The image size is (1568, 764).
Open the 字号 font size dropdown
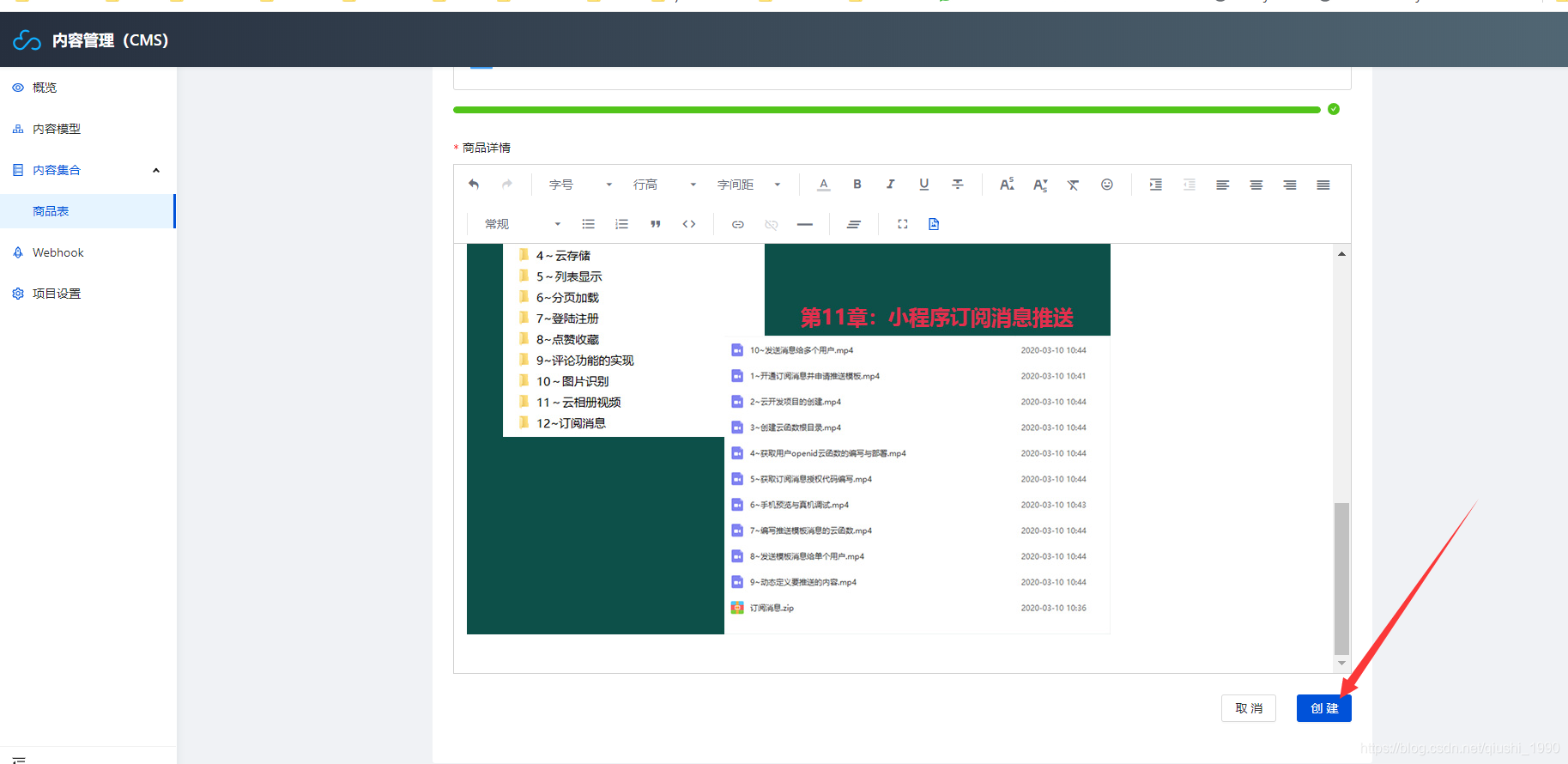(580, 185)
